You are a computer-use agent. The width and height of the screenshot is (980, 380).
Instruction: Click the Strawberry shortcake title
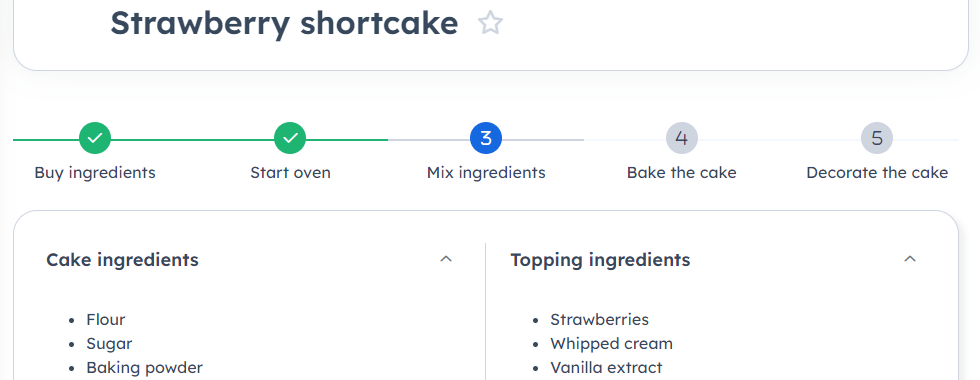click(x=284, y=23)
